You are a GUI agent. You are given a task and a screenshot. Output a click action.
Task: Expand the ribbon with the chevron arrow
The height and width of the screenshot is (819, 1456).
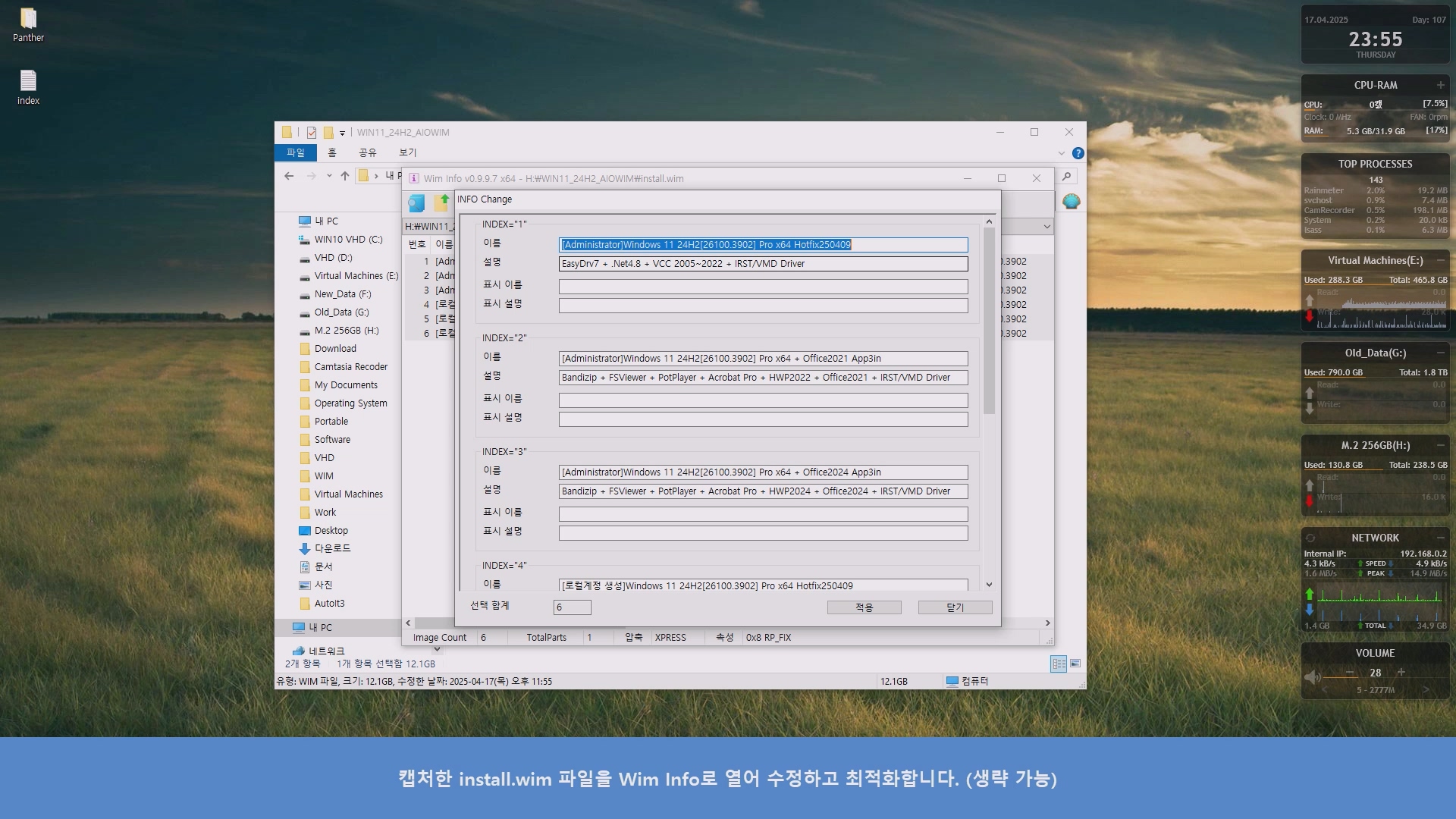click(x=1061, y=153)
